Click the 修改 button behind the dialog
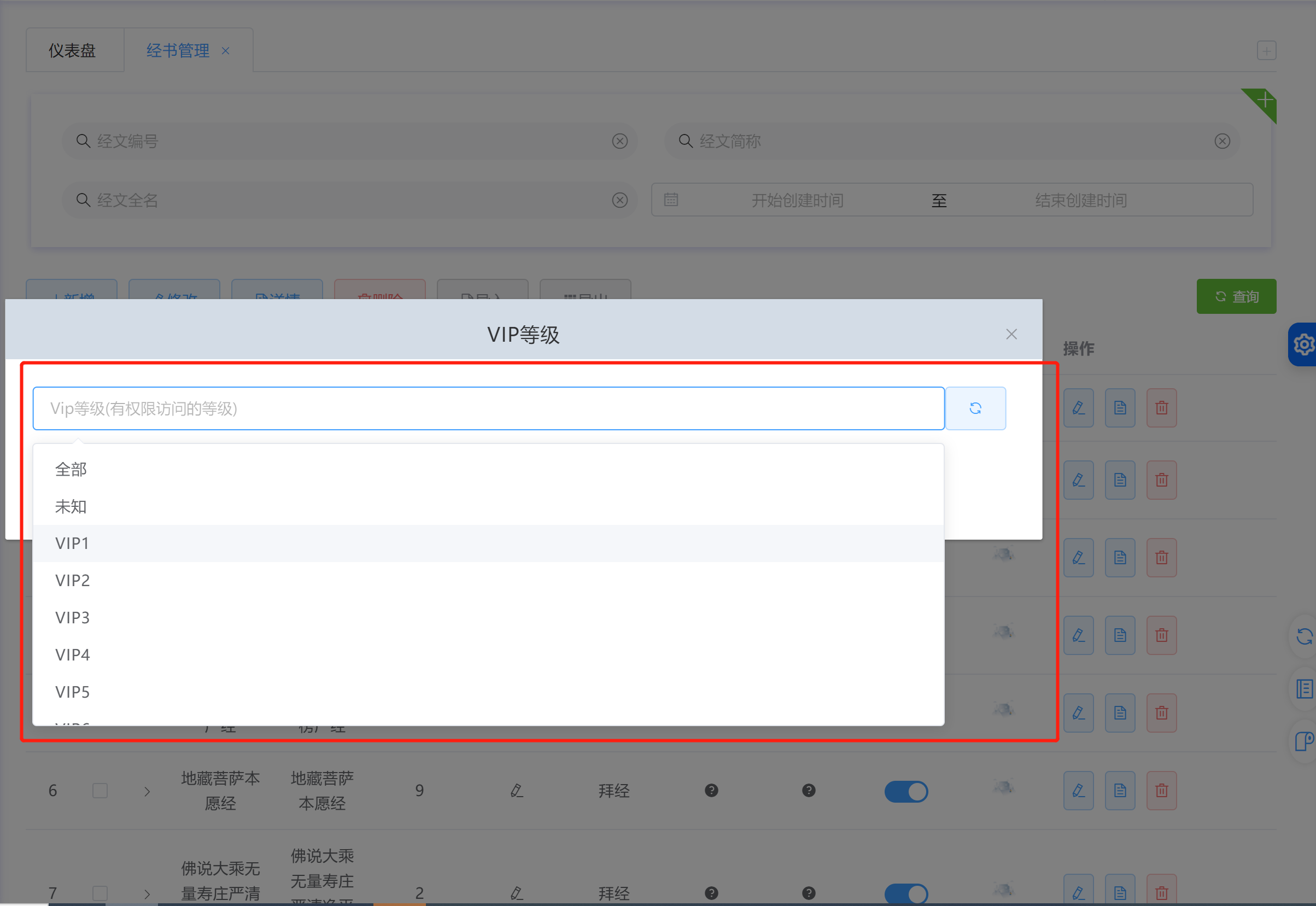Viewport: 1316px width, 906px height. [x=174, y=289]
